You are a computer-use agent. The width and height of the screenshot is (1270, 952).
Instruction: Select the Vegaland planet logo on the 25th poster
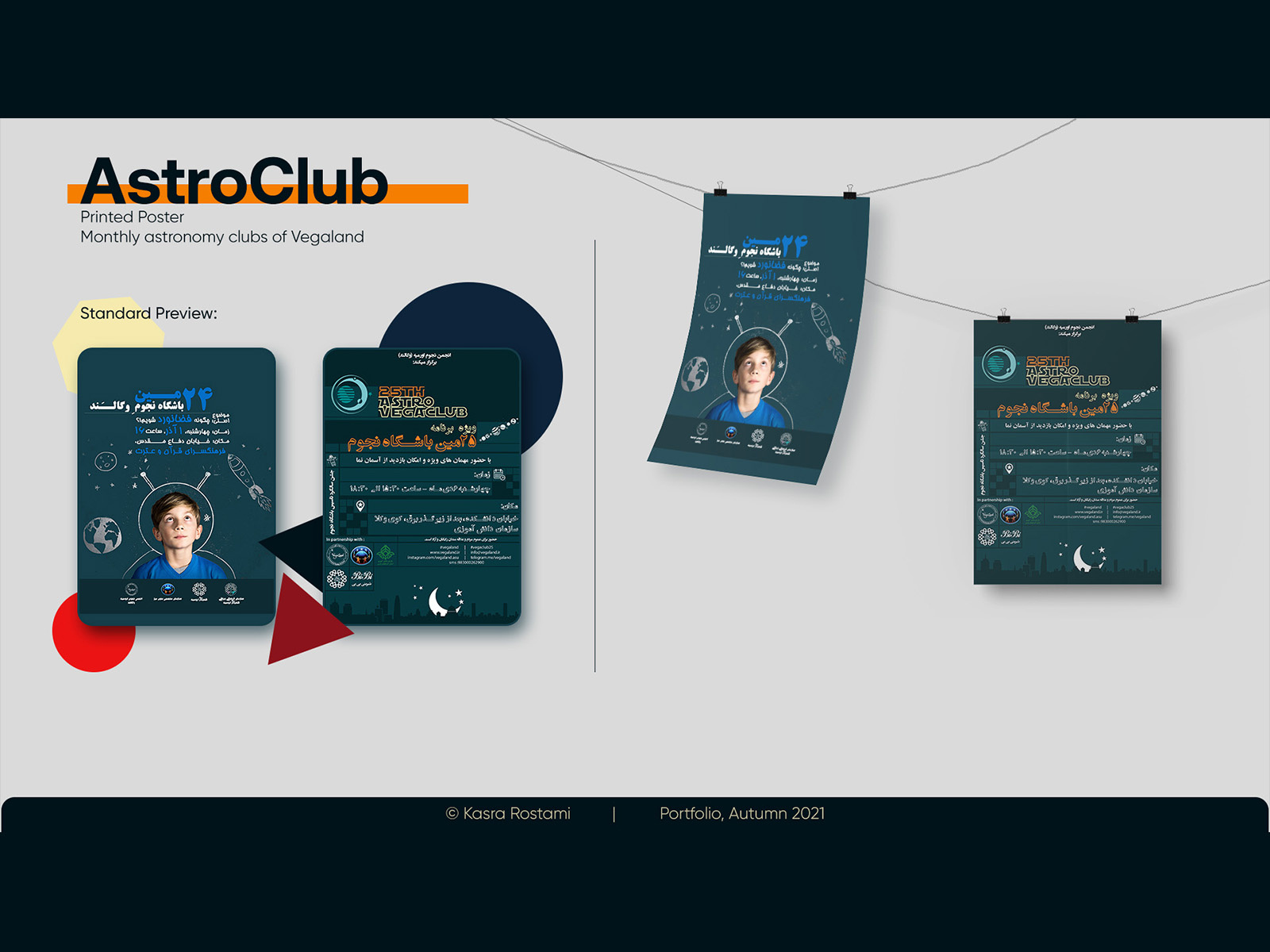pos(349,395)
